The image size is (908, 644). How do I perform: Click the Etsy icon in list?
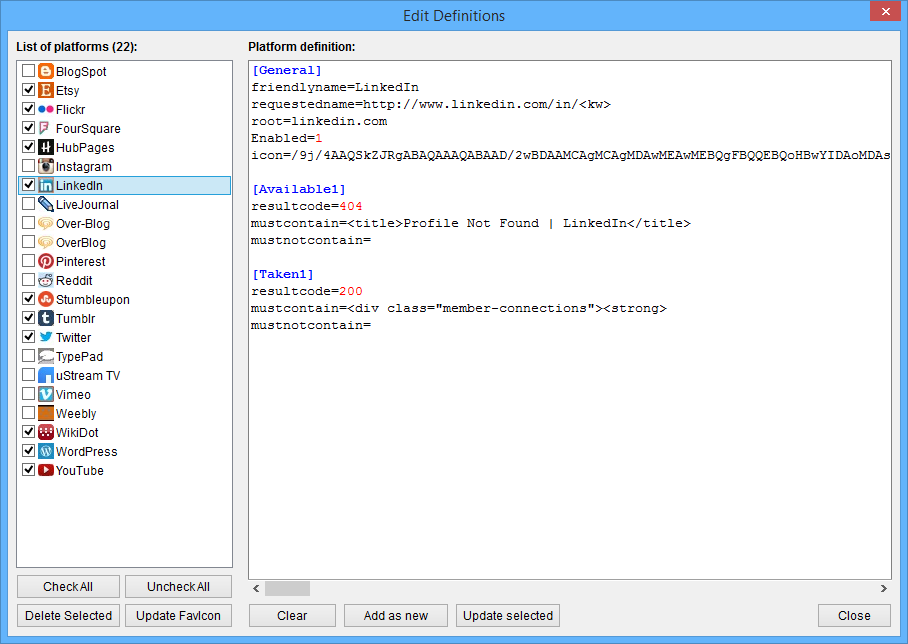45,91
